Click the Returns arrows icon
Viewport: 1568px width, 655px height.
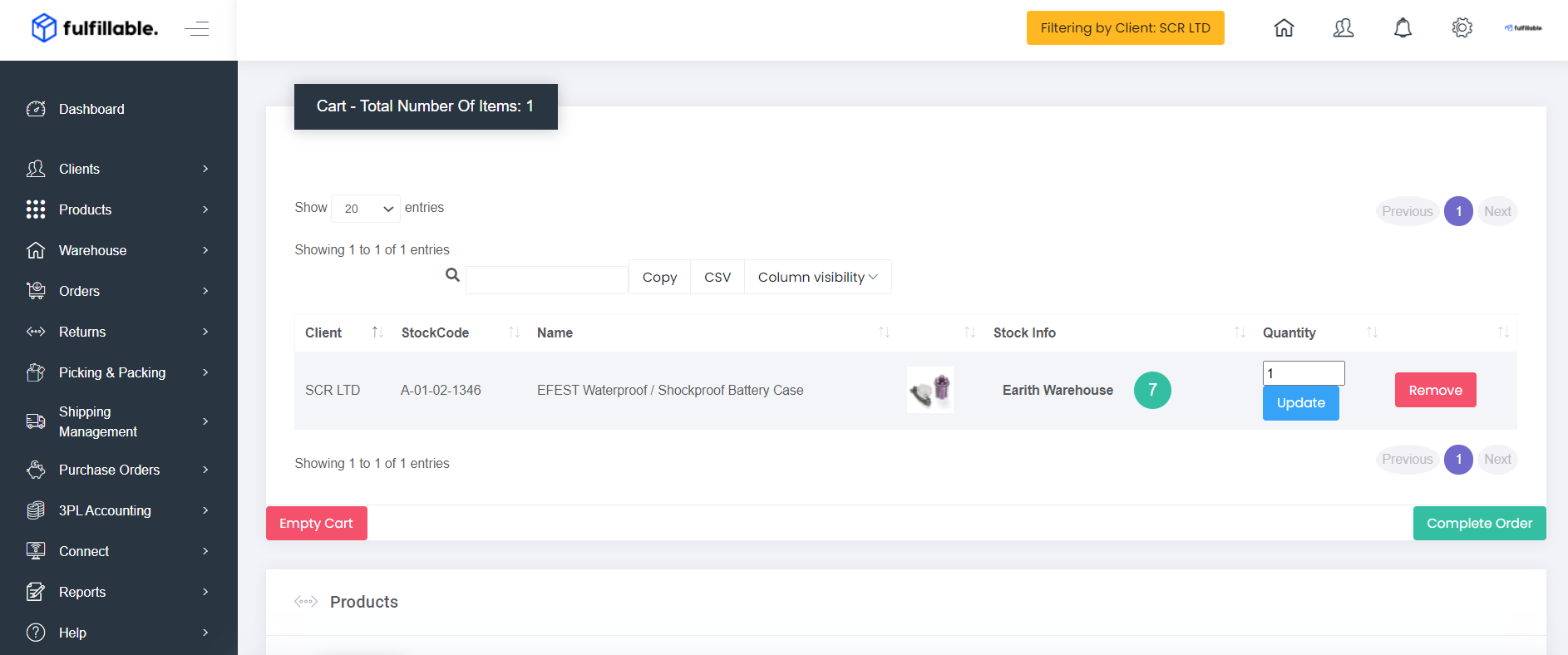tap(36, 332)
